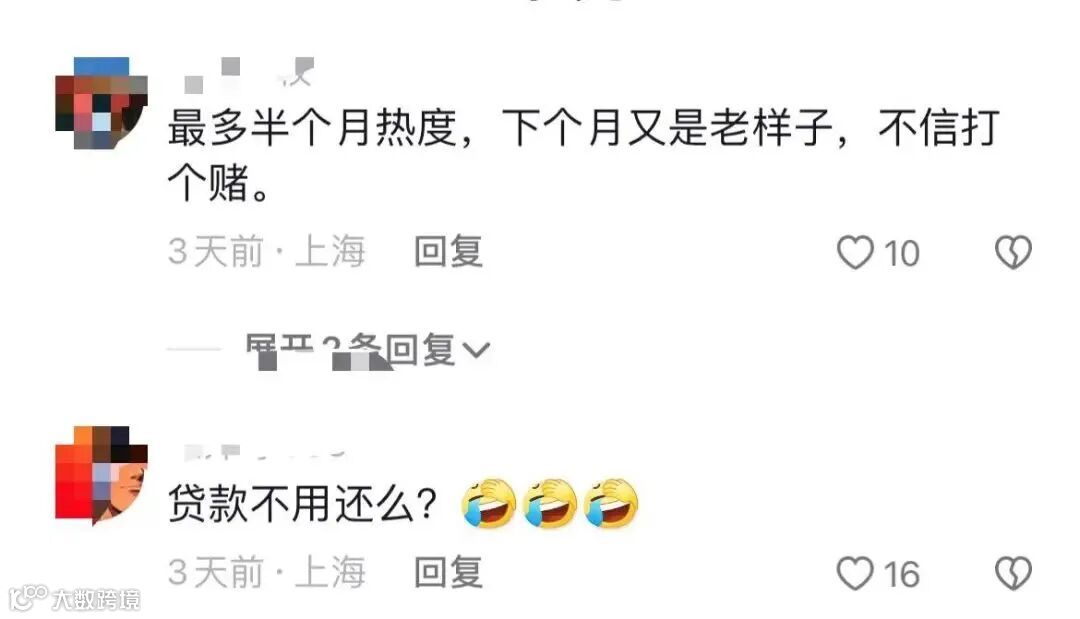The height and width of the screenshot is (619, 1080).
Task: Click 3天前 · 上海 under first comment
Action: click(266, 251)
